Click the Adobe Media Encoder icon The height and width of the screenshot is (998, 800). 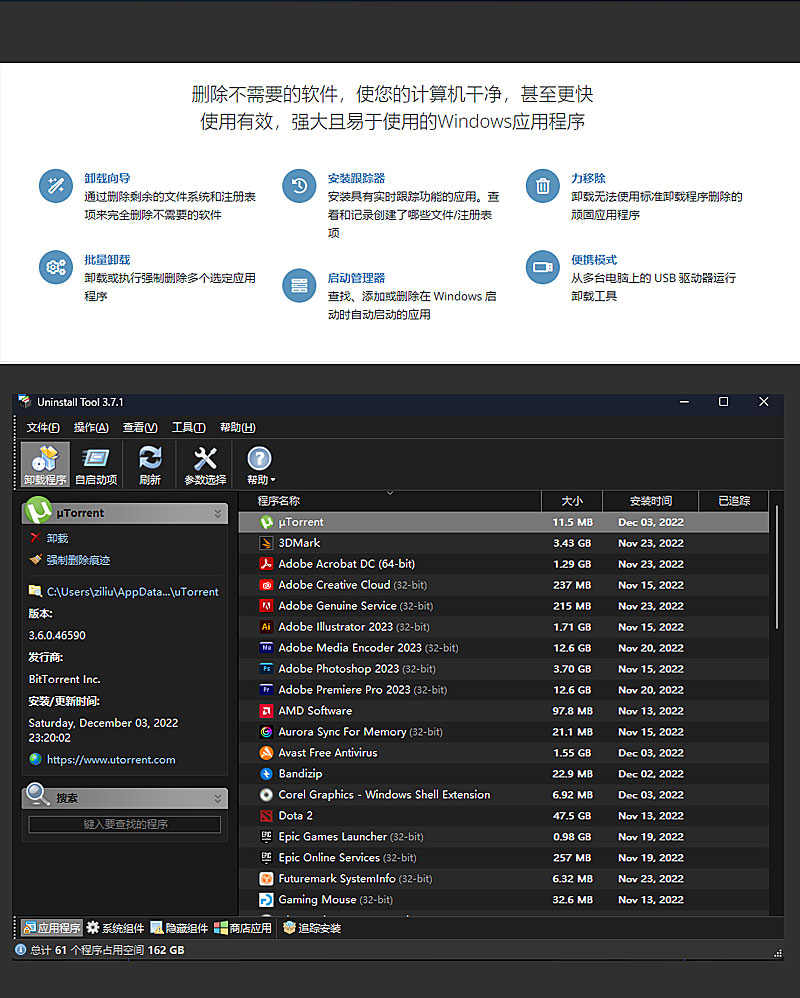(266, 648)
